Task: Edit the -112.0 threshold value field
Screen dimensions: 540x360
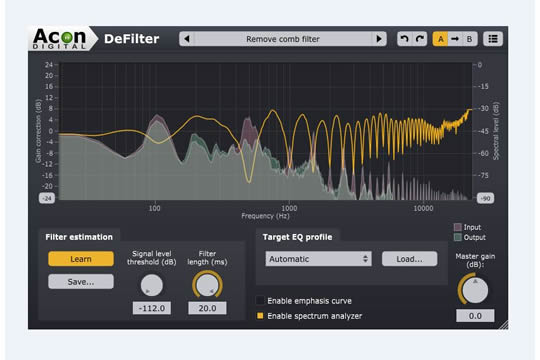Action: 152,308
